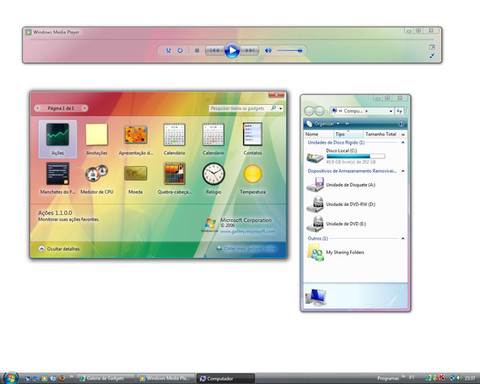Image resolution: width=480 pixels, height=384 pixels.
Task: Click the taskbar clock 23:37
Action: coord(470,378)
